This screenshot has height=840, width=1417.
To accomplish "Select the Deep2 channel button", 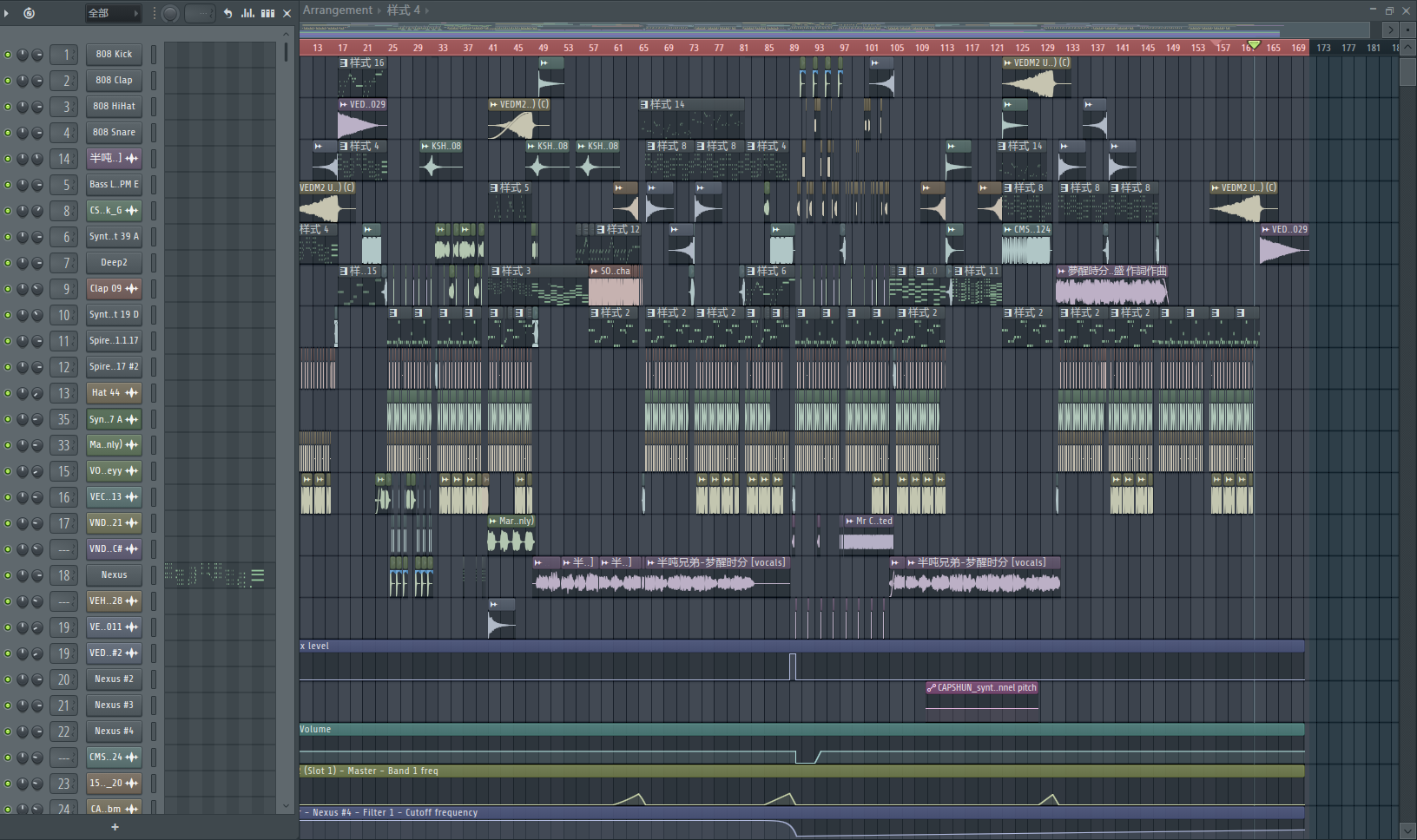I will [114, 263].
